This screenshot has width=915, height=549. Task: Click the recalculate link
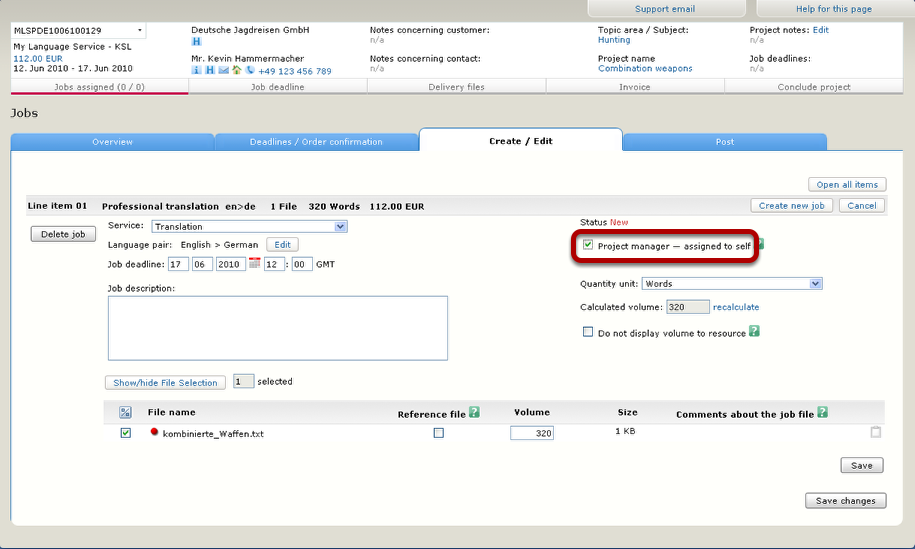[736, 307]
